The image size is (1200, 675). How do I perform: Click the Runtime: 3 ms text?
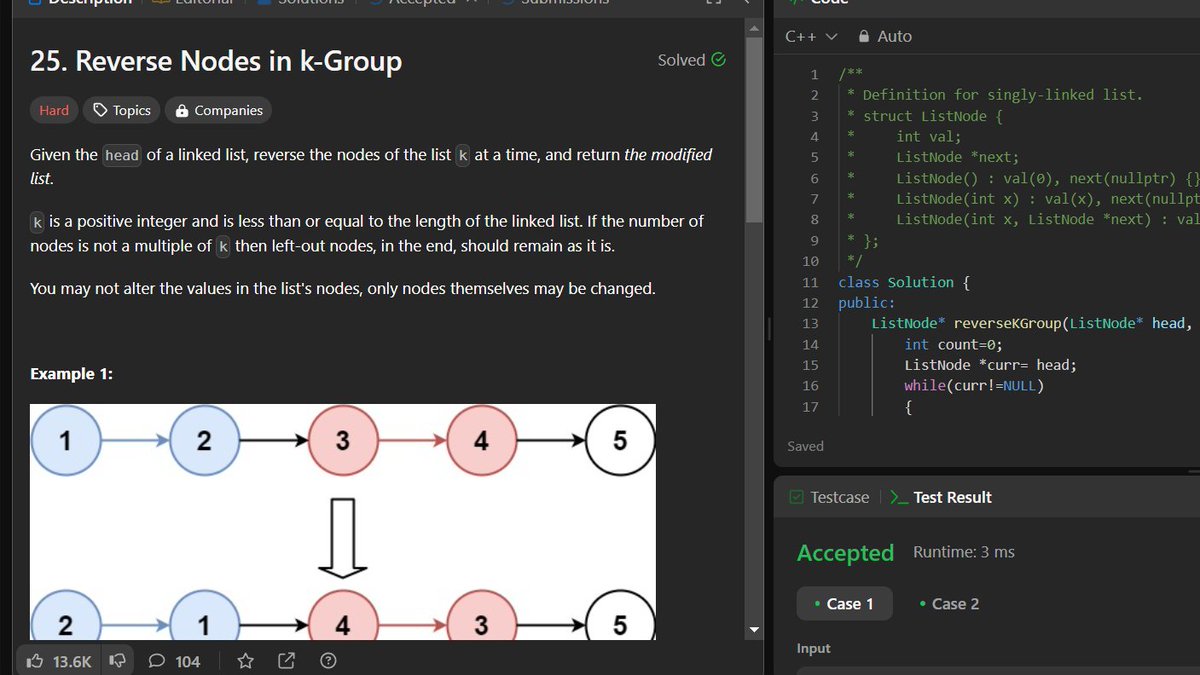pyautogui.click(x=964, y=552)
